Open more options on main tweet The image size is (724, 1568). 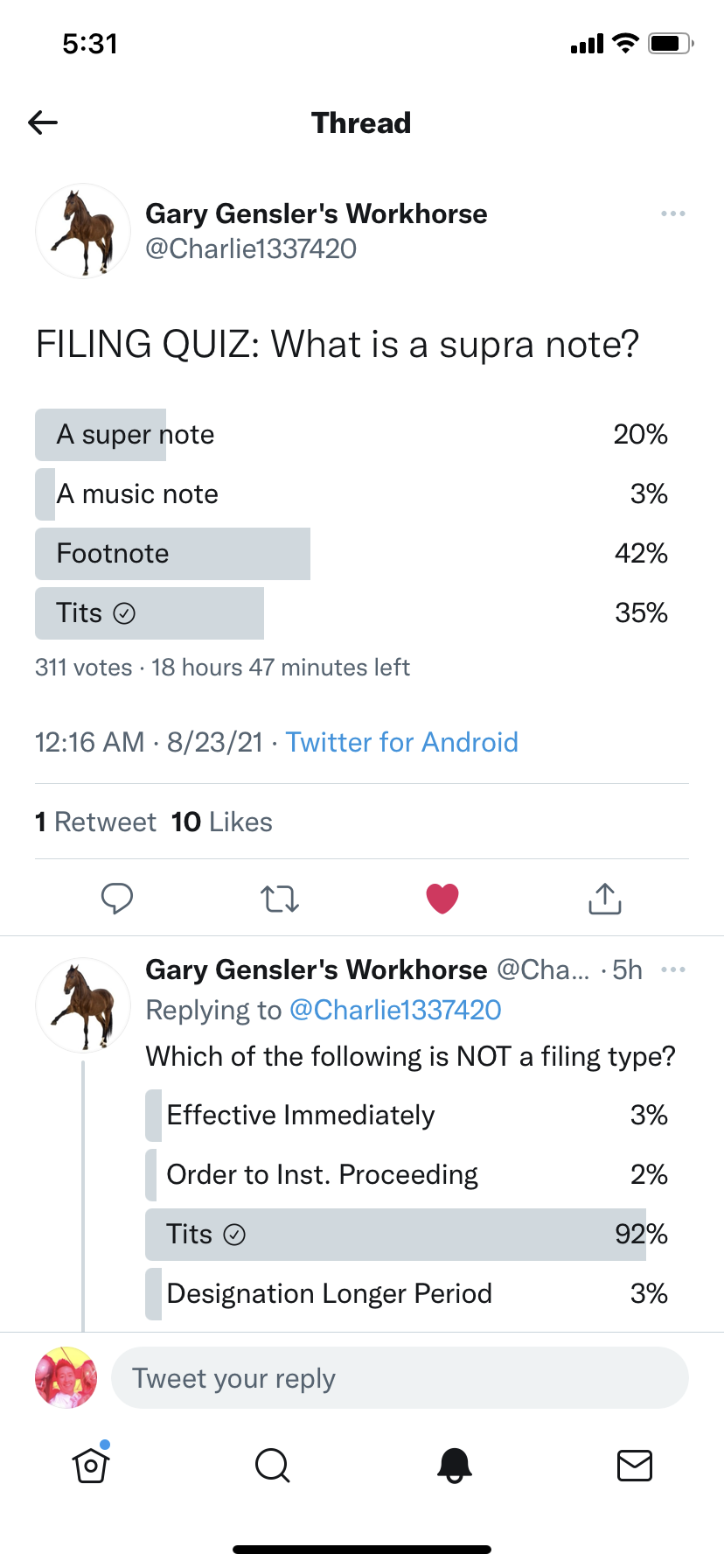click(x=673, y=213)
